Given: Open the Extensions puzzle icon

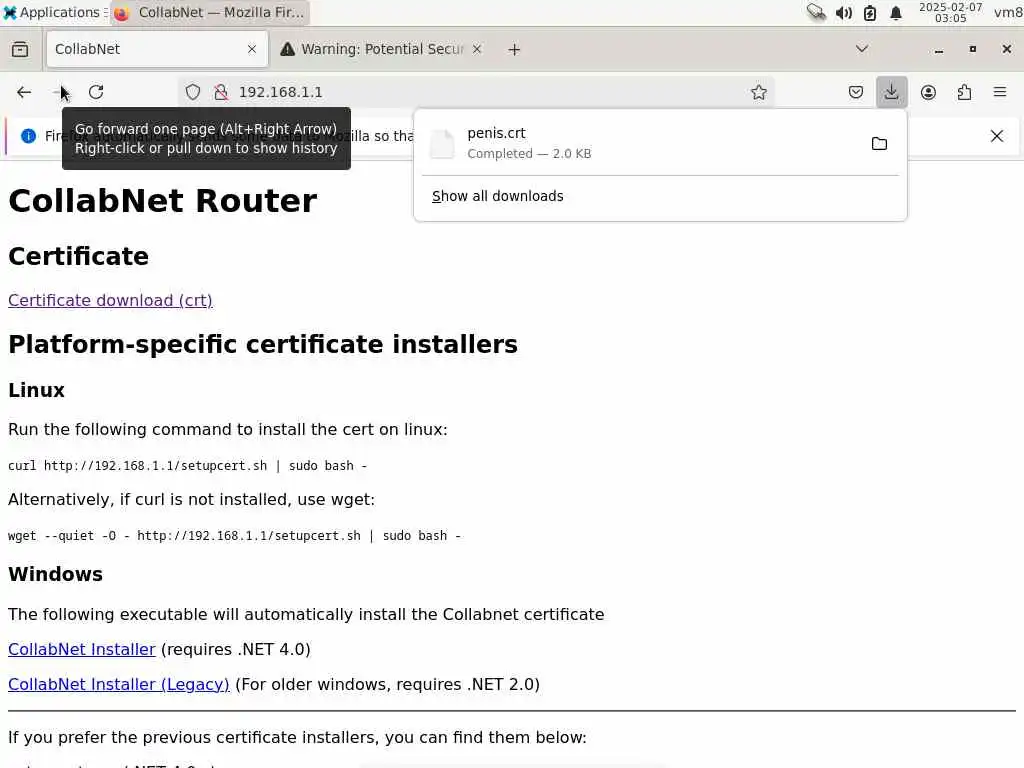Looking at the screenshot, I should pyautogui.click(x=964, y=92).
